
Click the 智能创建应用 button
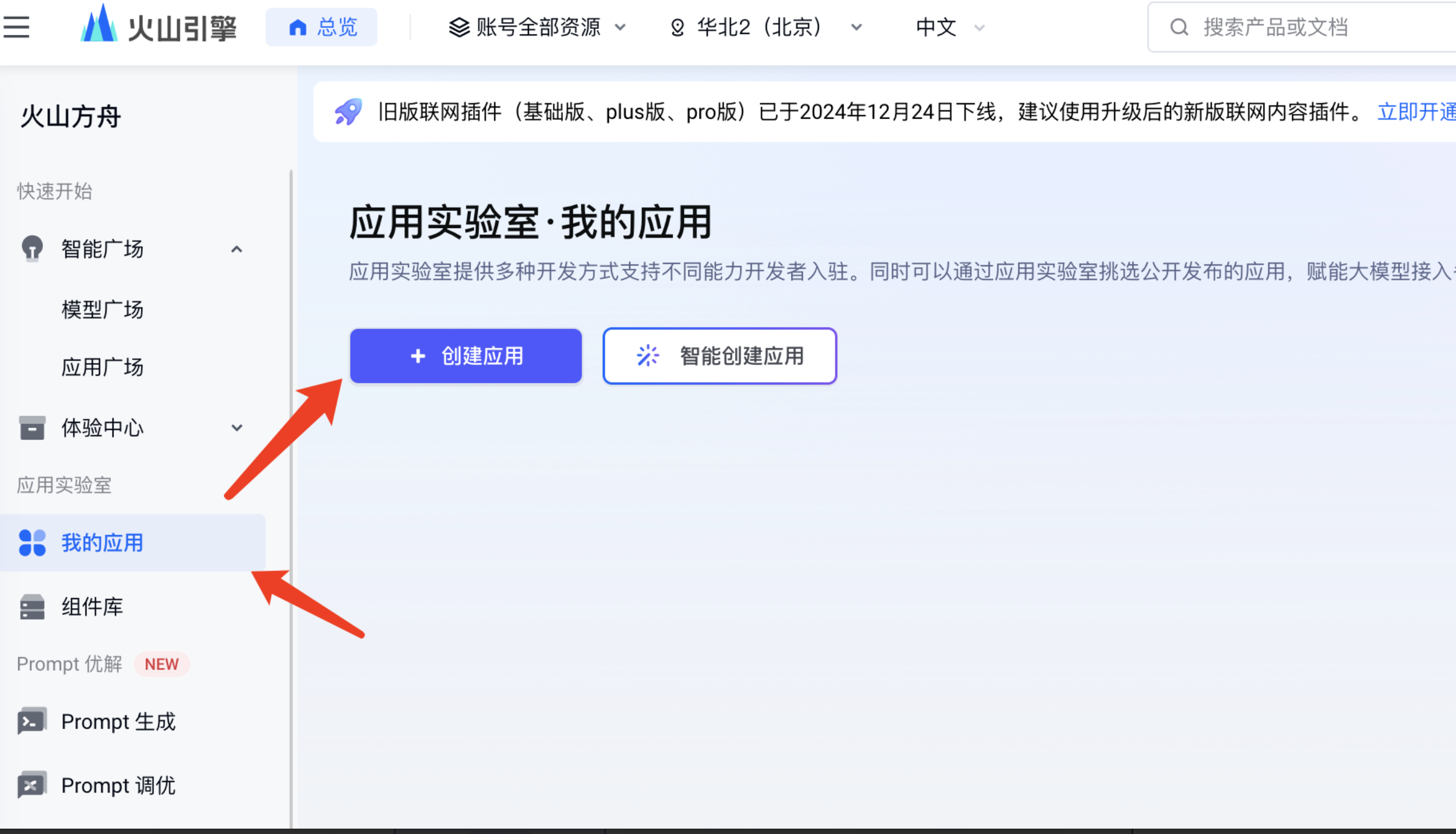point(720,356)
